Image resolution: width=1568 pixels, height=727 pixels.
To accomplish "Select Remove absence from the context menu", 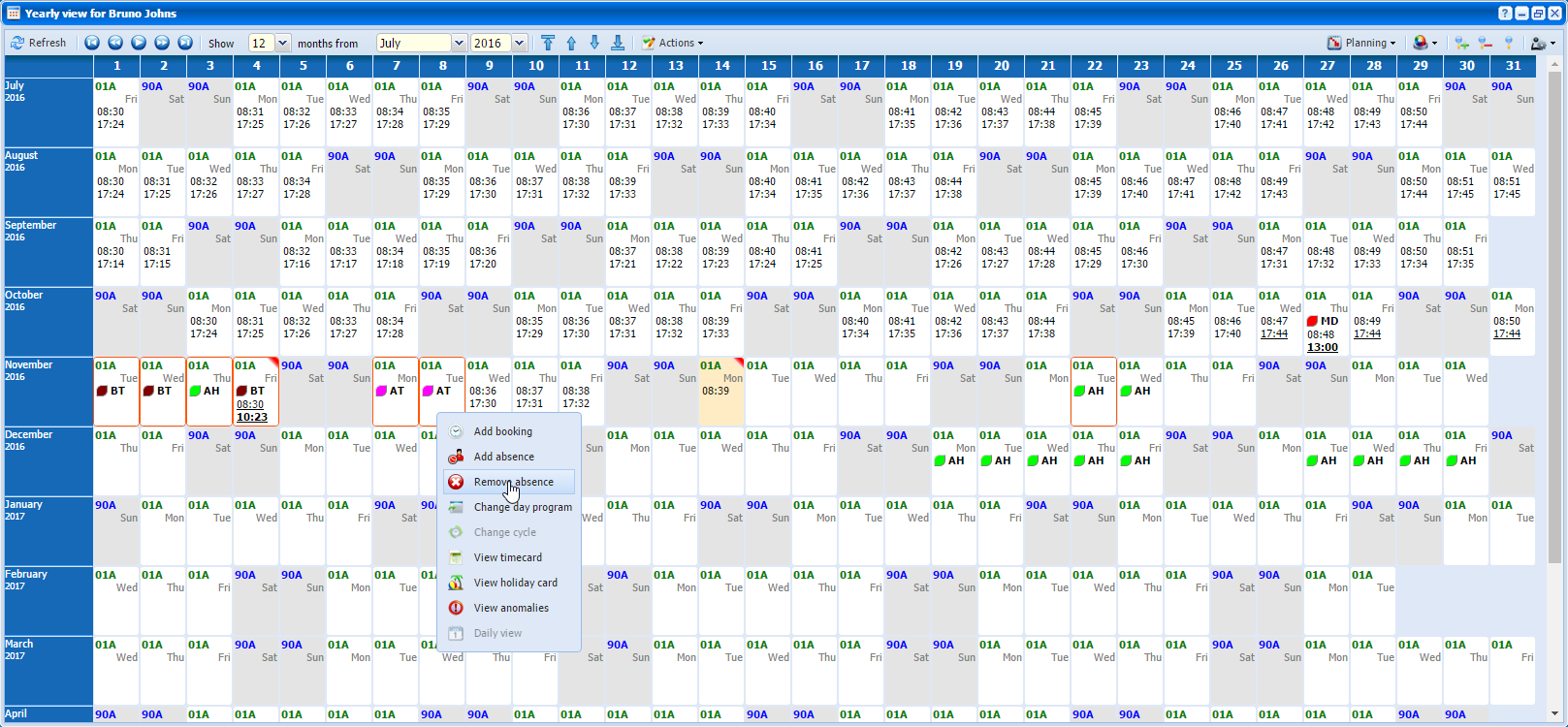I will (513, 482).
